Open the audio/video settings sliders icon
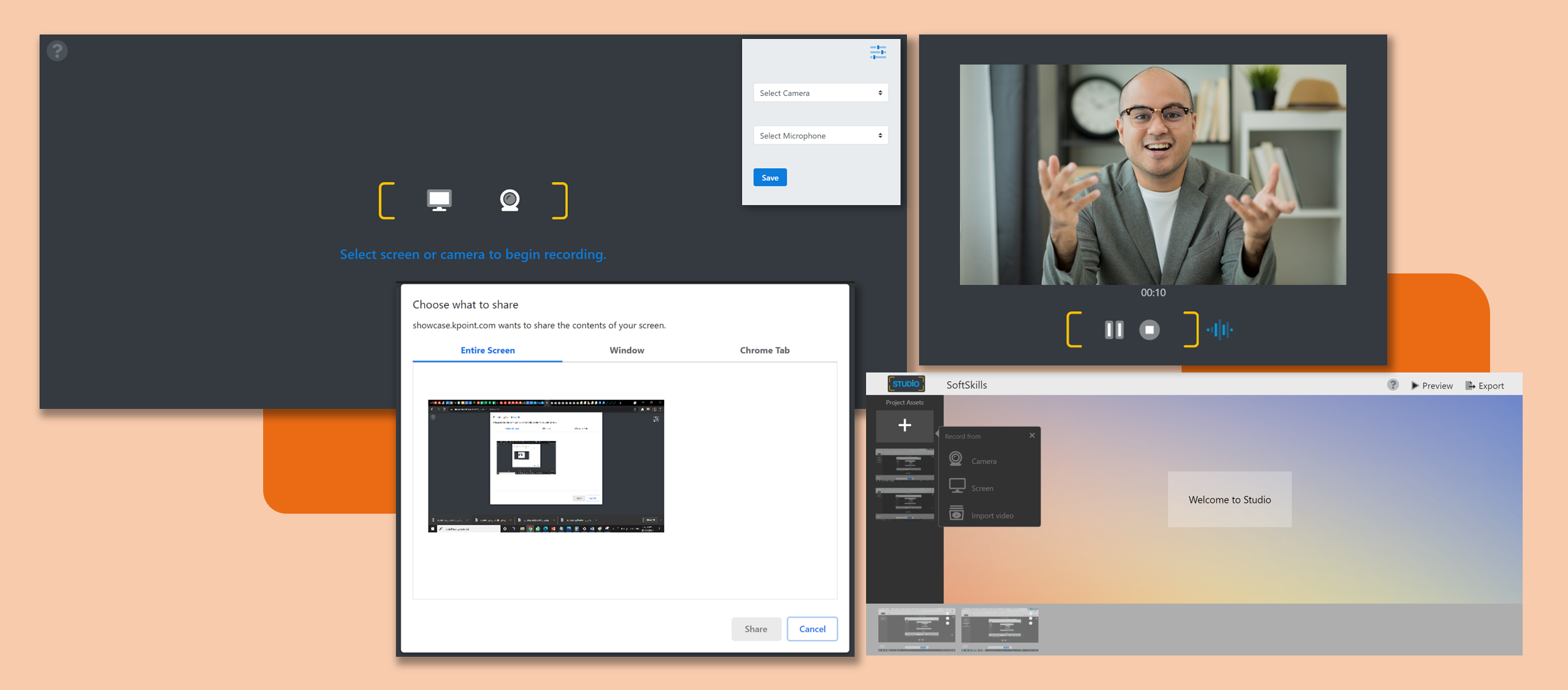Image resolution: width=1568 pixels, height=690 pixels. click(878, 53)
